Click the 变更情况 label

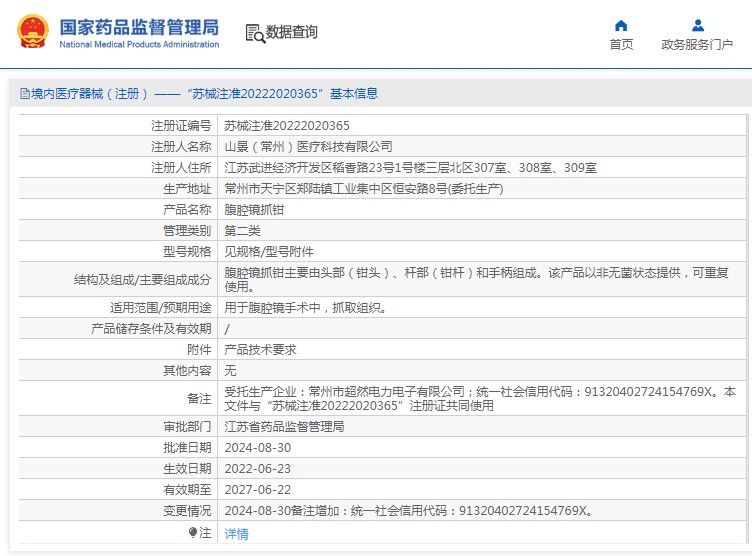[x=187, y=511]
